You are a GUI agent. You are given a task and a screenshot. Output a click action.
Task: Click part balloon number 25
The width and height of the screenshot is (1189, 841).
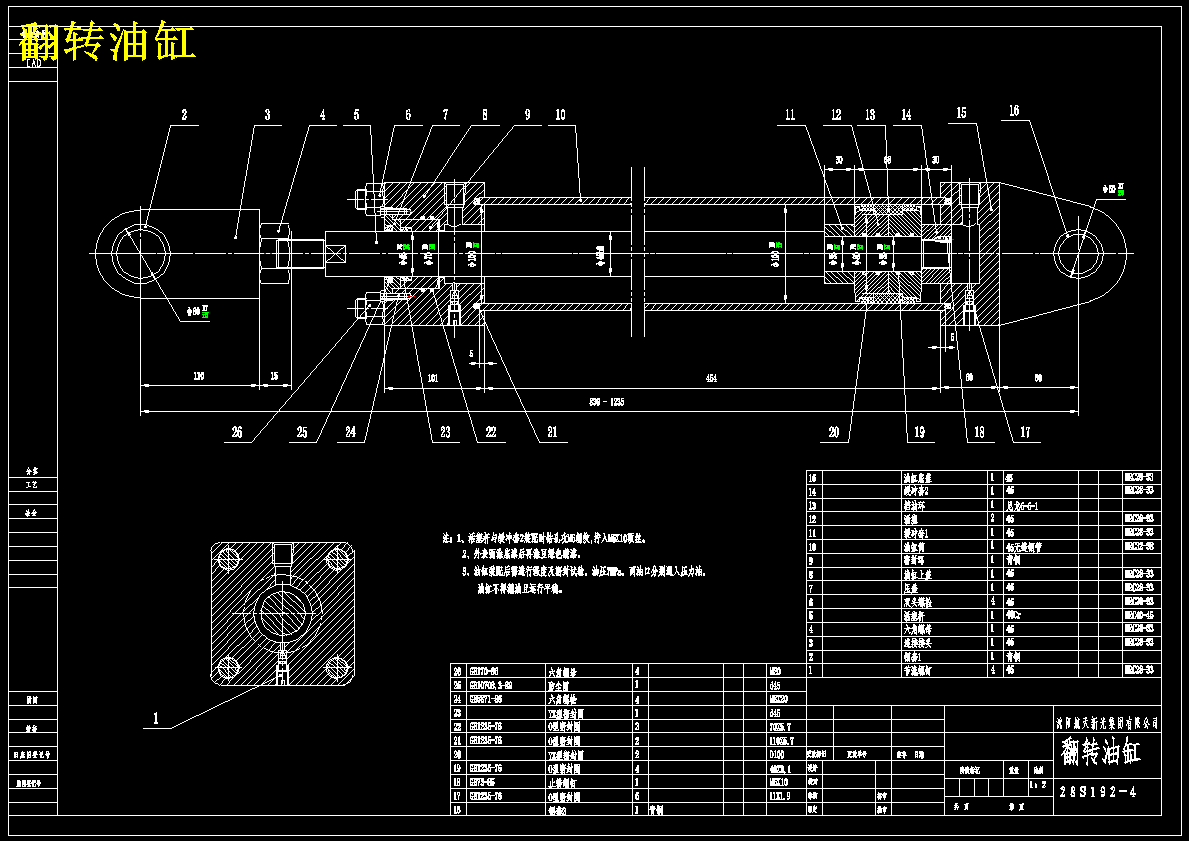coord(302,432)
